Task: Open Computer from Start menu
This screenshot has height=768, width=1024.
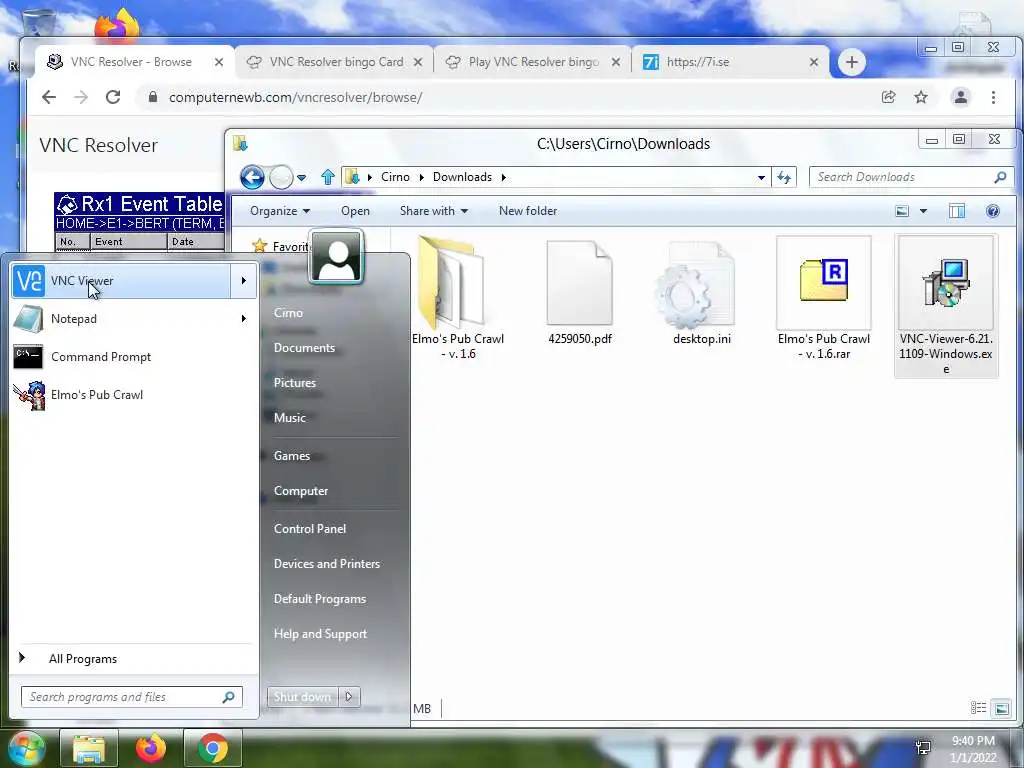Action: pyautogui.click(x=300, y=491)
